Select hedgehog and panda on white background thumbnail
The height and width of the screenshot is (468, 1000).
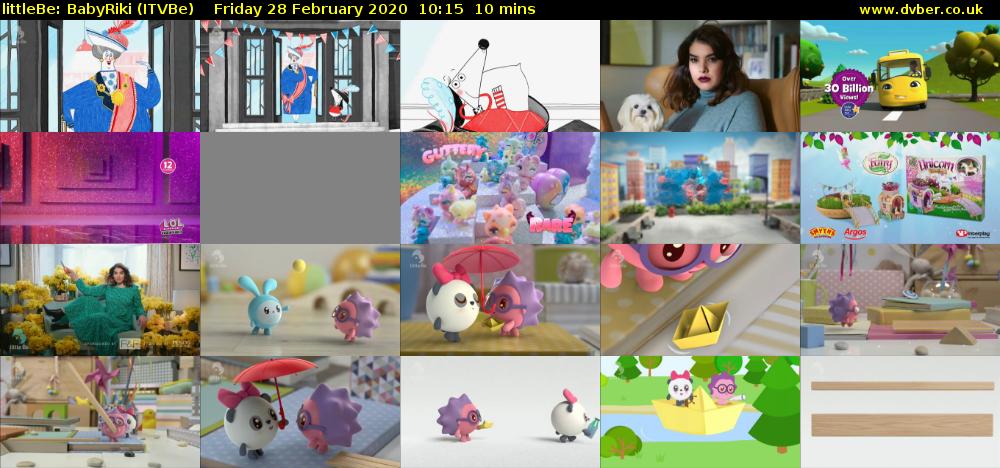point(500,412)
